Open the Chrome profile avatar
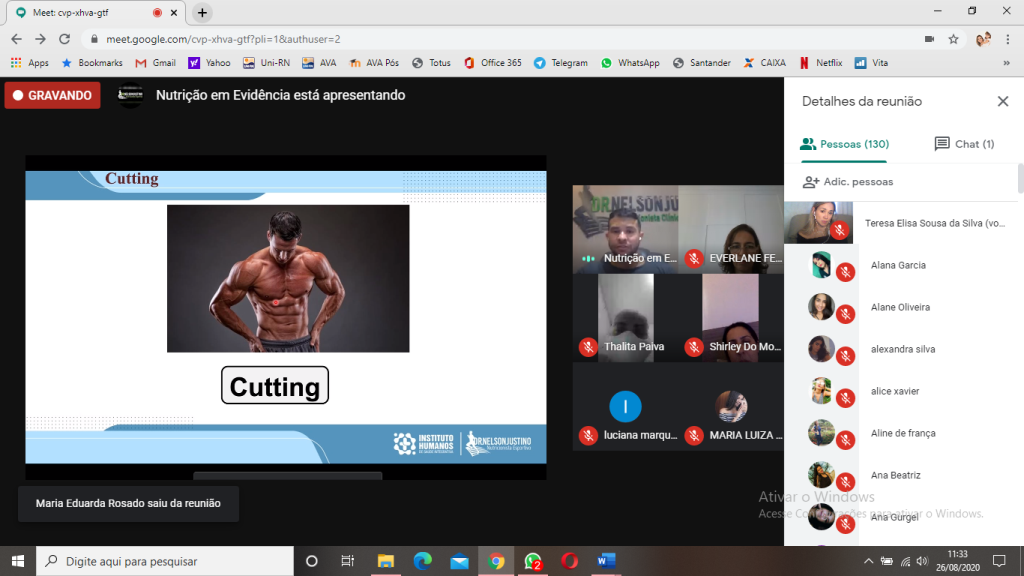The image size is (1024, 576). pyautogui.click(x=983, y=39)
